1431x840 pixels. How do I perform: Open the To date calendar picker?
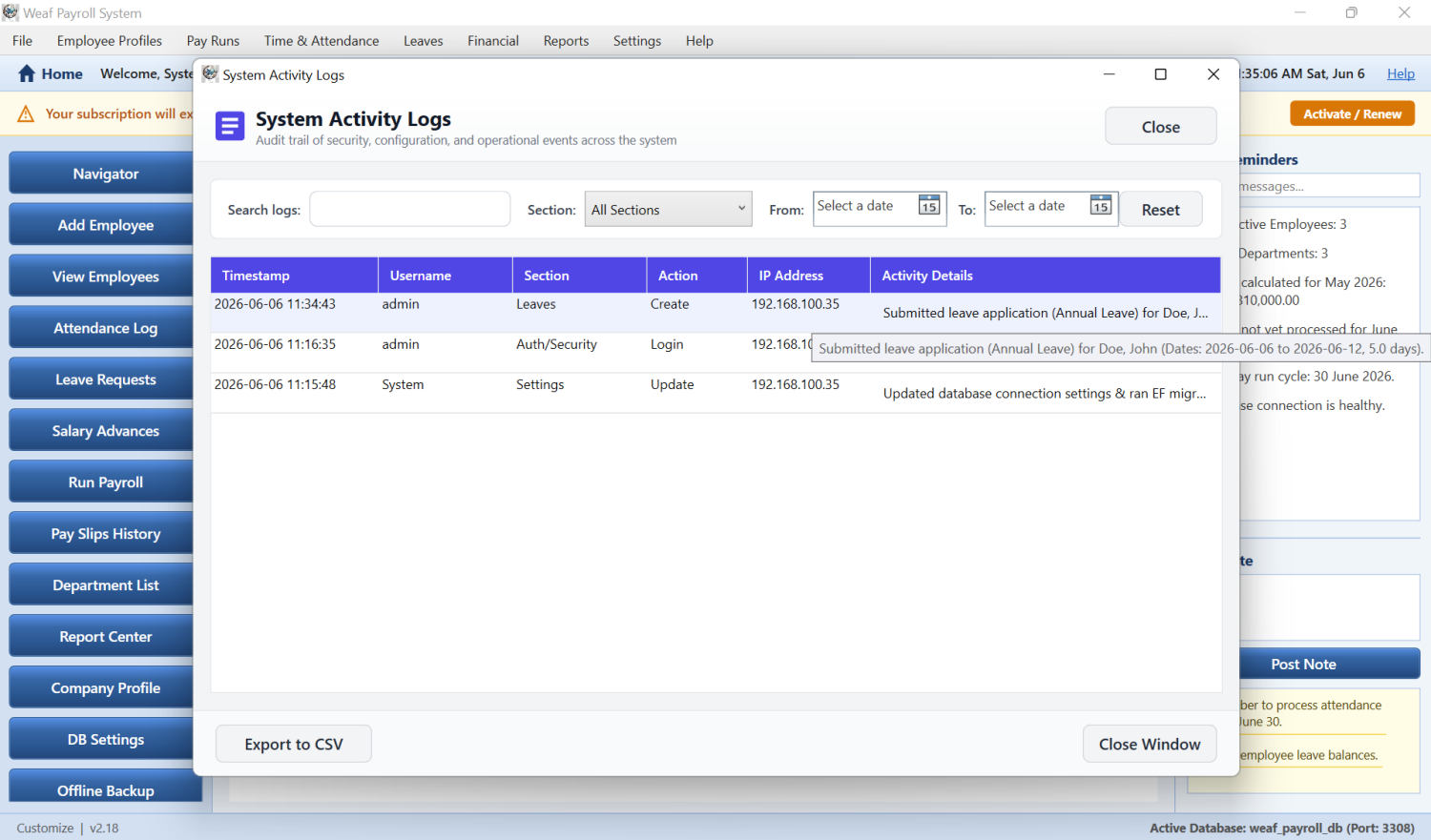(1101, 206)
